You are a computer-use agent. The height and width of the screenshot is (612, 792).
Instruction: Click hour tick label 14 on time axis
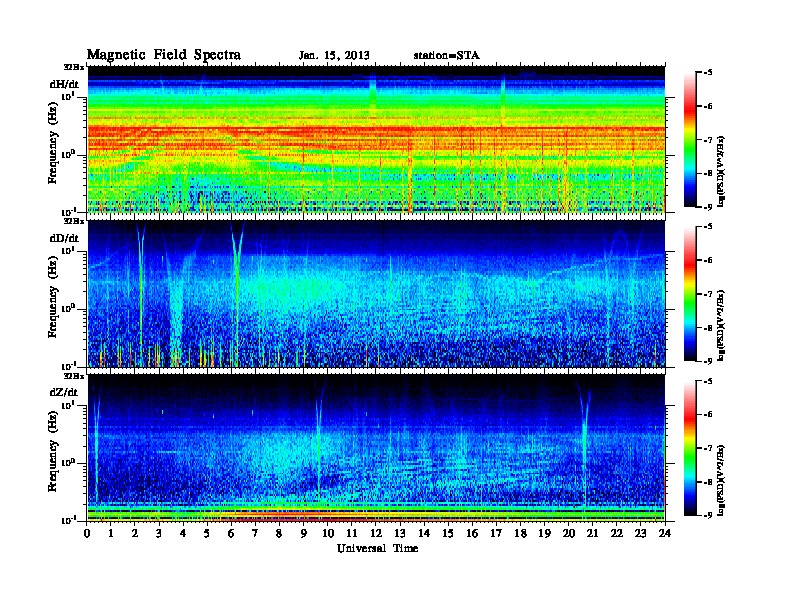(x=424, y=533)
